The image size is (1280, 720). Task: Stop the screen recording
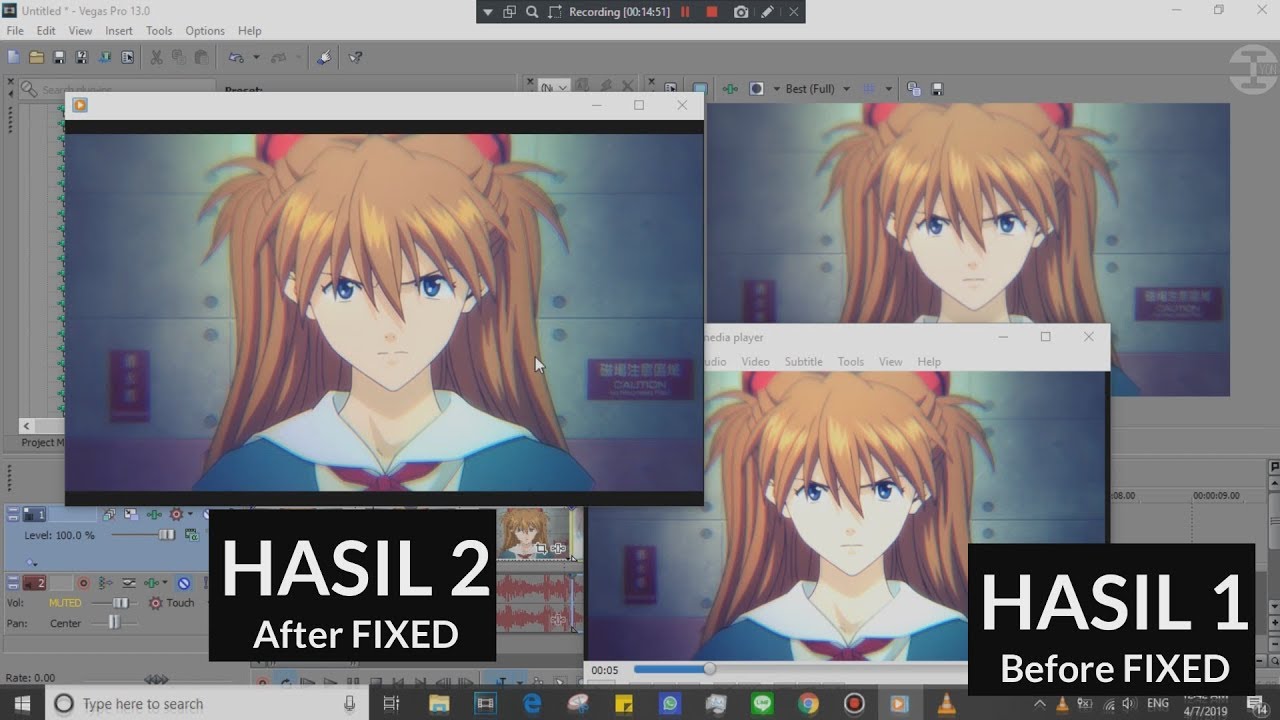712,12
